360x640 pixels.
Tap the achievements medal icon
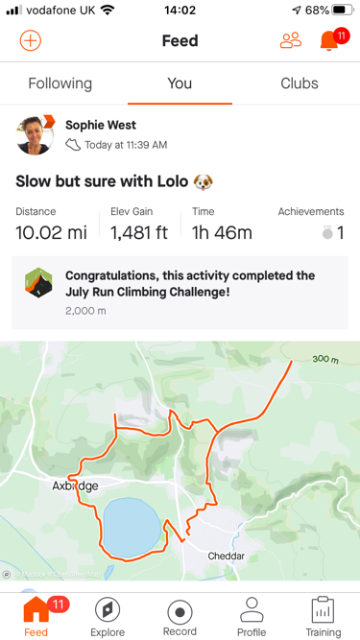327,233
